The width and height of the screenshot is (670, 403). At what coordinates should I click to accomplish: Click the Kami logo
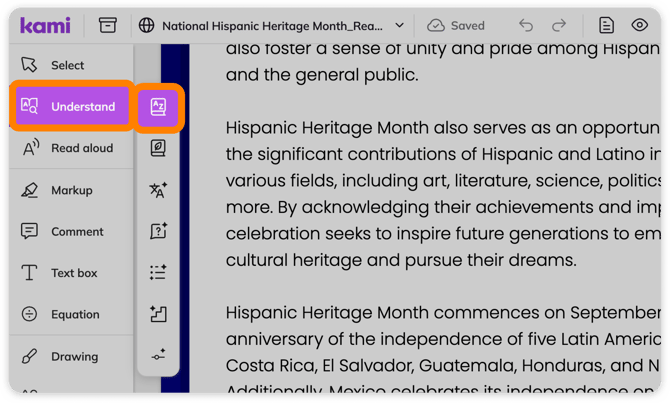(45, 26)
